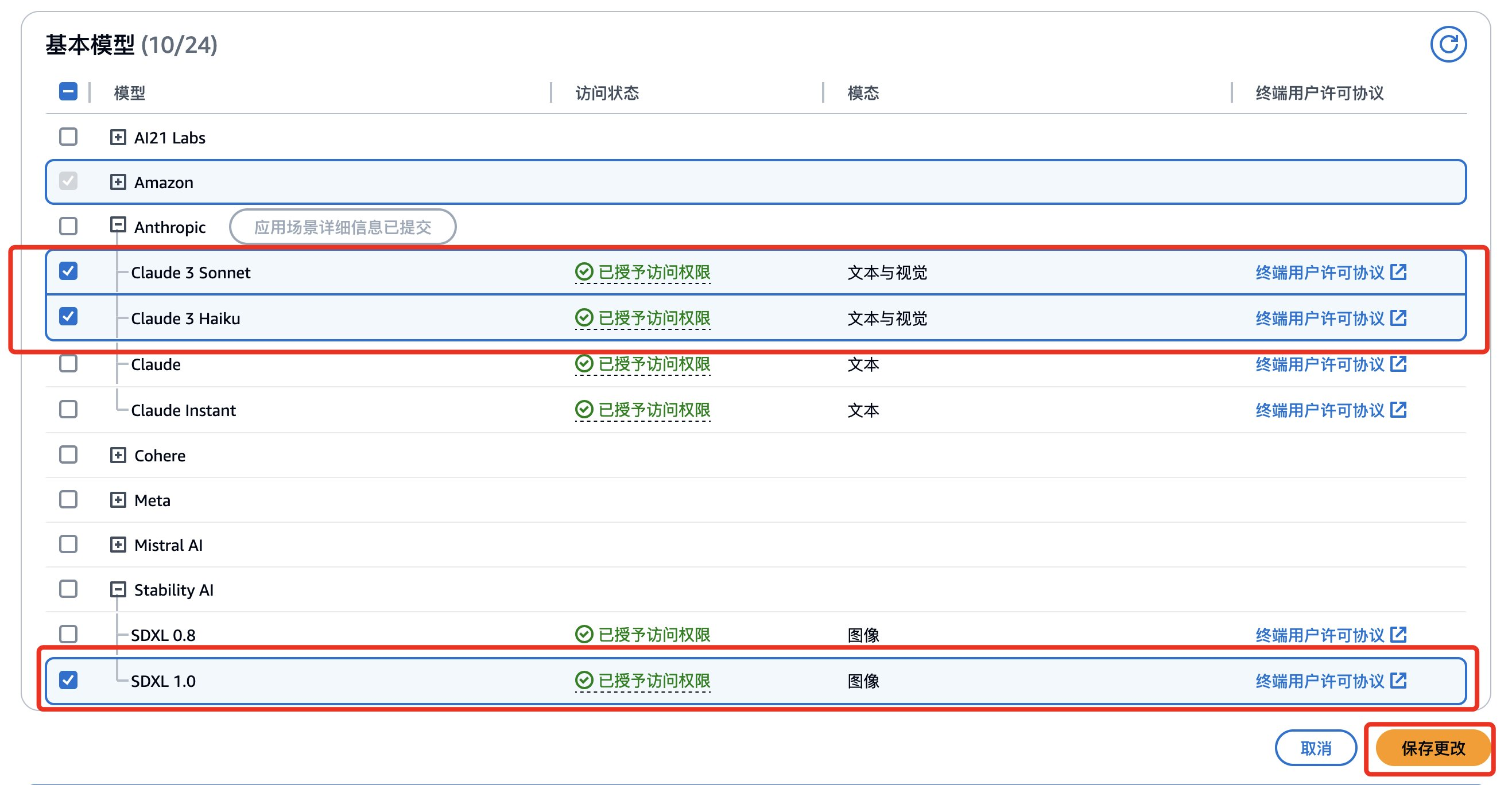Click access granted checkmark icon for SDXL 0.8
The image size is (1512, 785).
click(583, 634)
